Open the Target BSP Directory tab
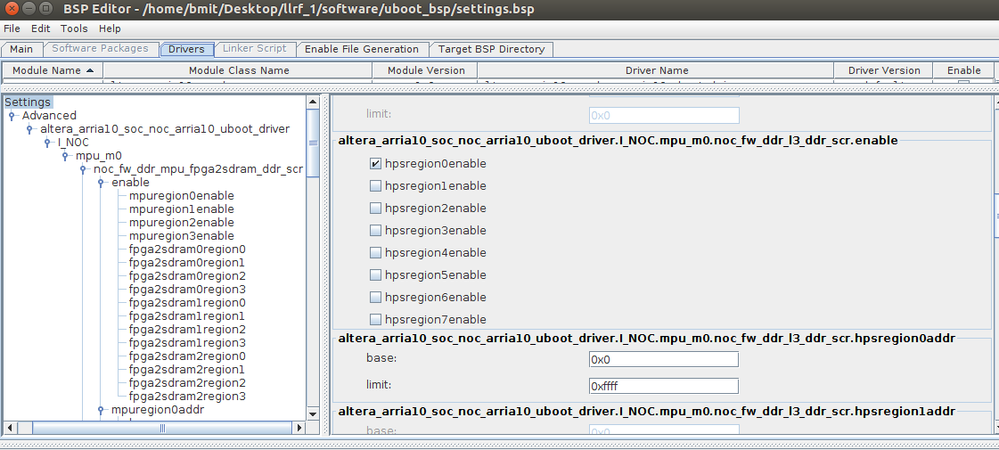 pos(491,49)
